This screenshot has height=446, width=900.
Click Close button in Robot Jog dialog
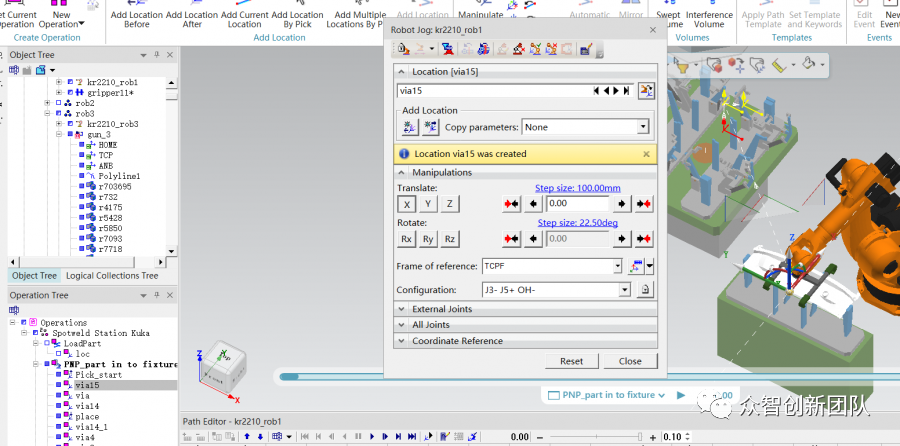coord(630,361)
